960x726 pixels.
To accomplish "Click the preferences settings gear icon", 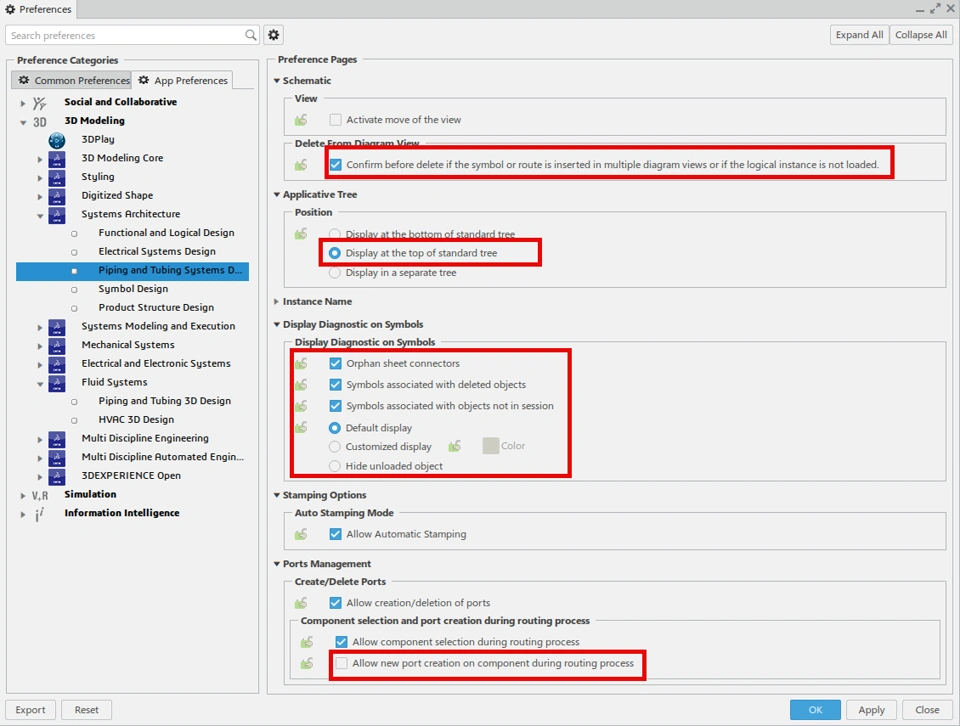I will pyautogui.click(x=274, y=35).
